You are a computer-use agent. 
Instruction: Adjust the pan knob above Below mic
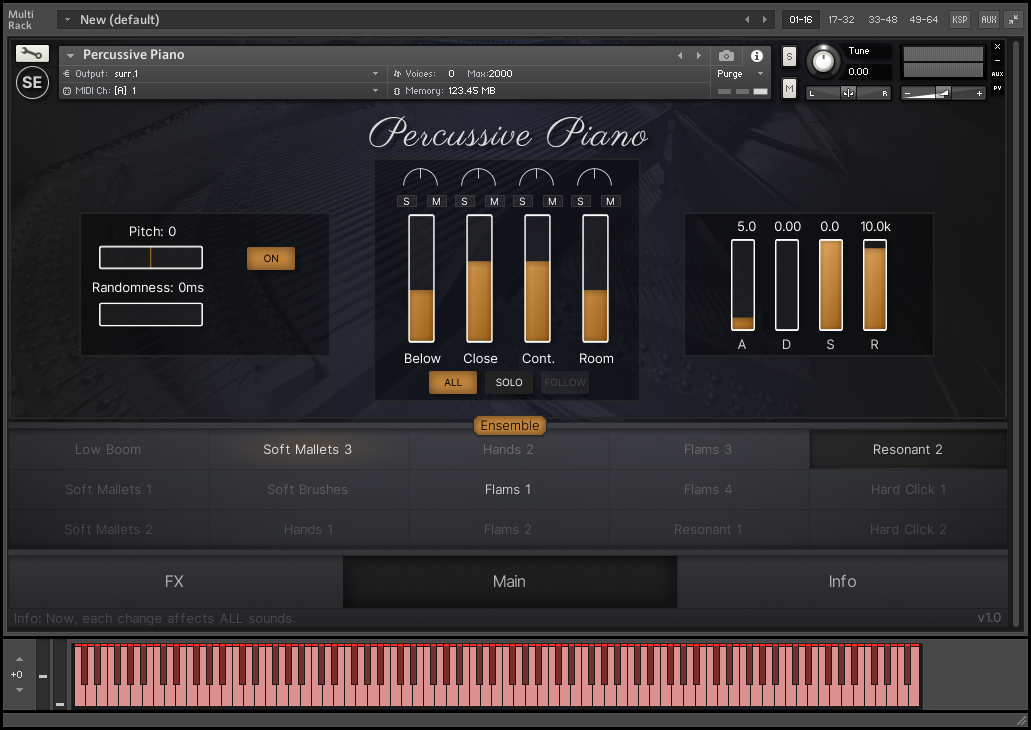click(420, 178)
